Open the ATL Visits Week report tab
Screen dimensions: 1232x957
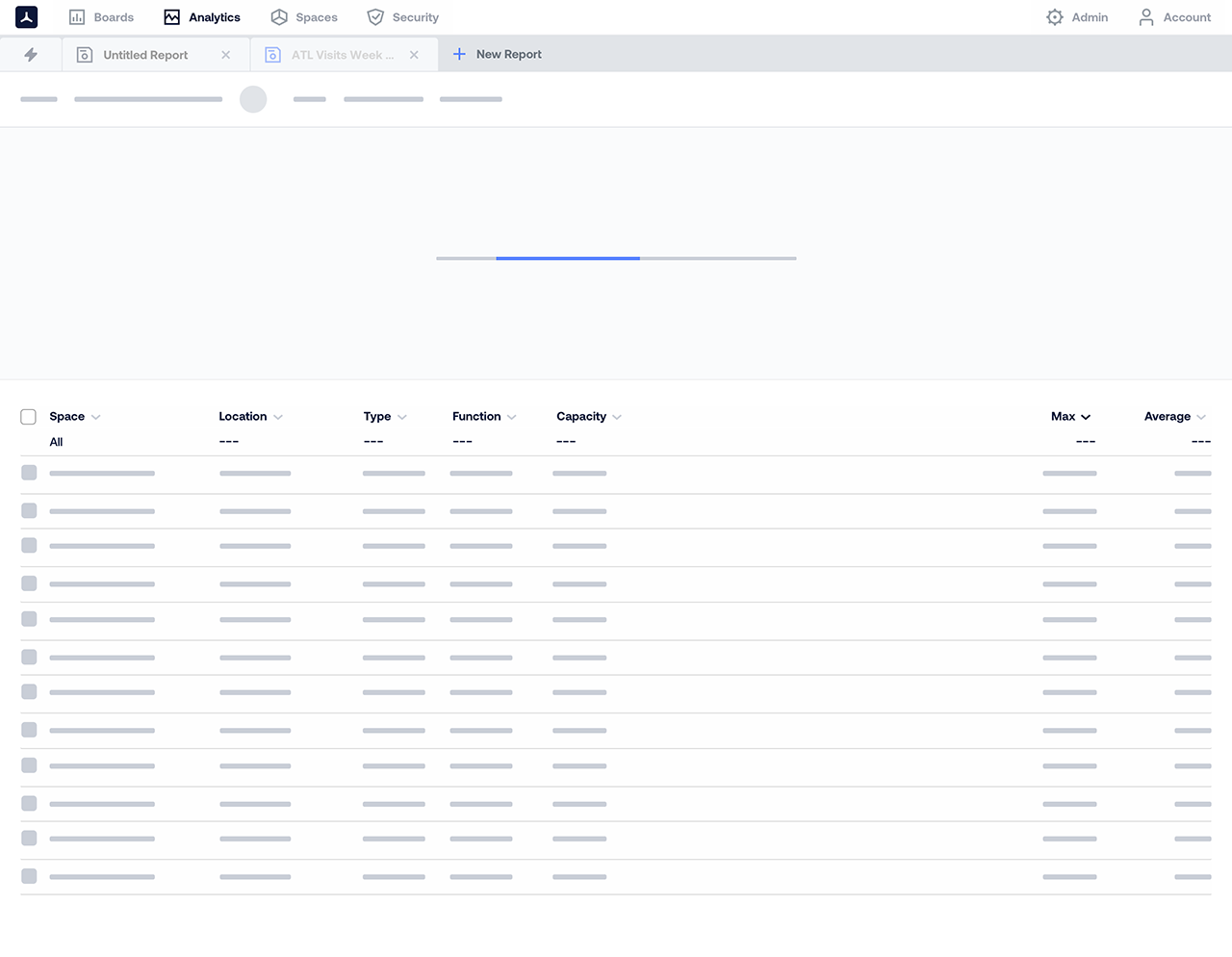[x=342, y=55]
